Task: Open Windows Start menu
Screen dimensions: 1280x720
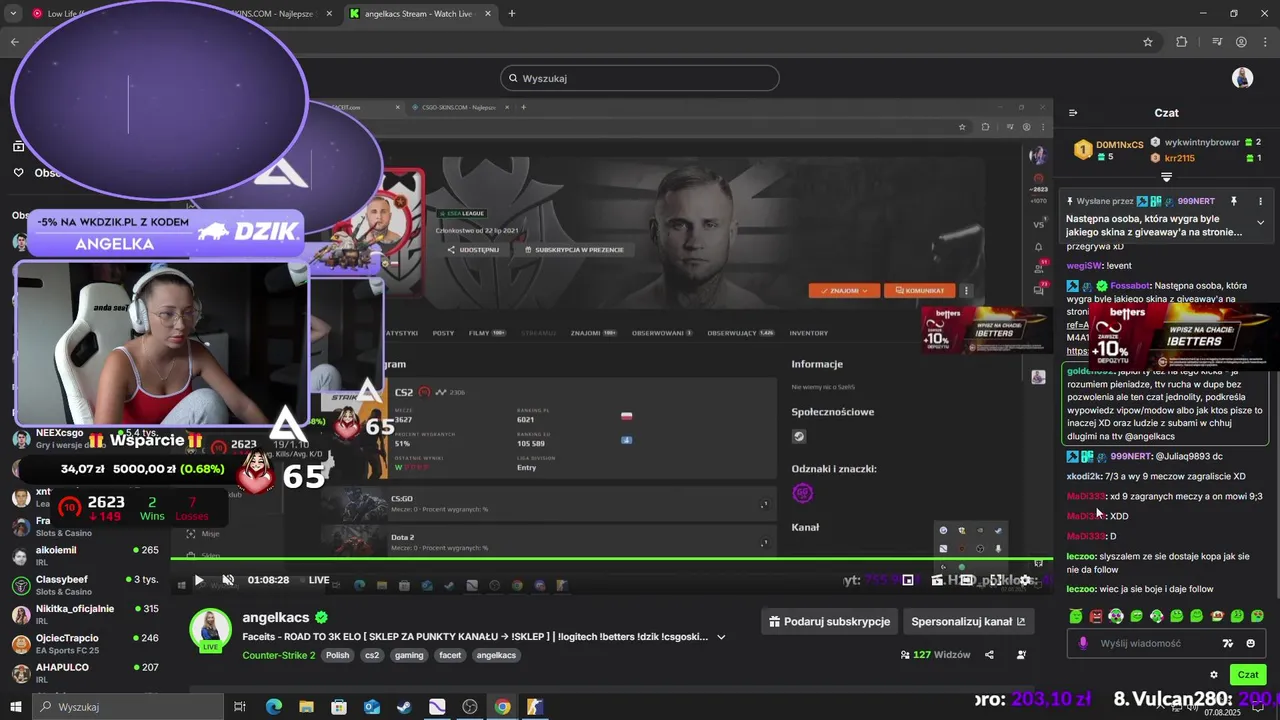Action: (x=16, y=707)
